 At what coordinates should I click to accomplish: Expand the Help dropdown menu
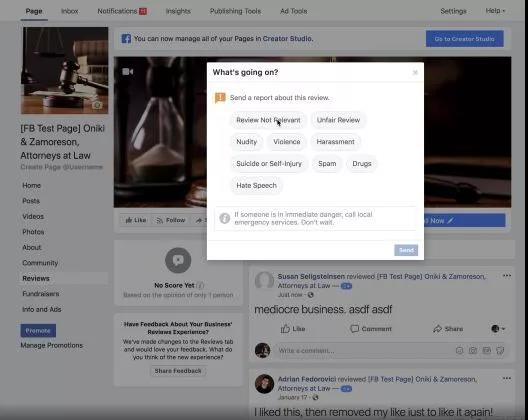pos(495,11)
